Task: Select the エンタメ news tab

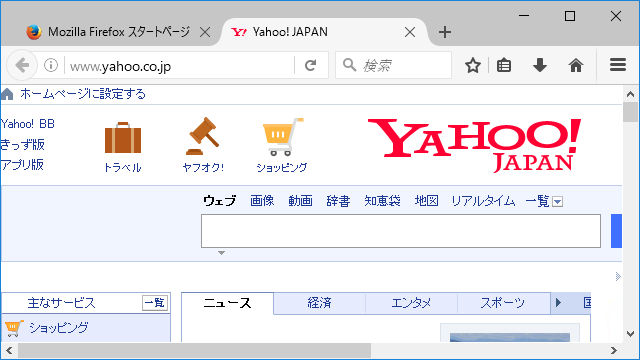Action: [x=411, y=303]
